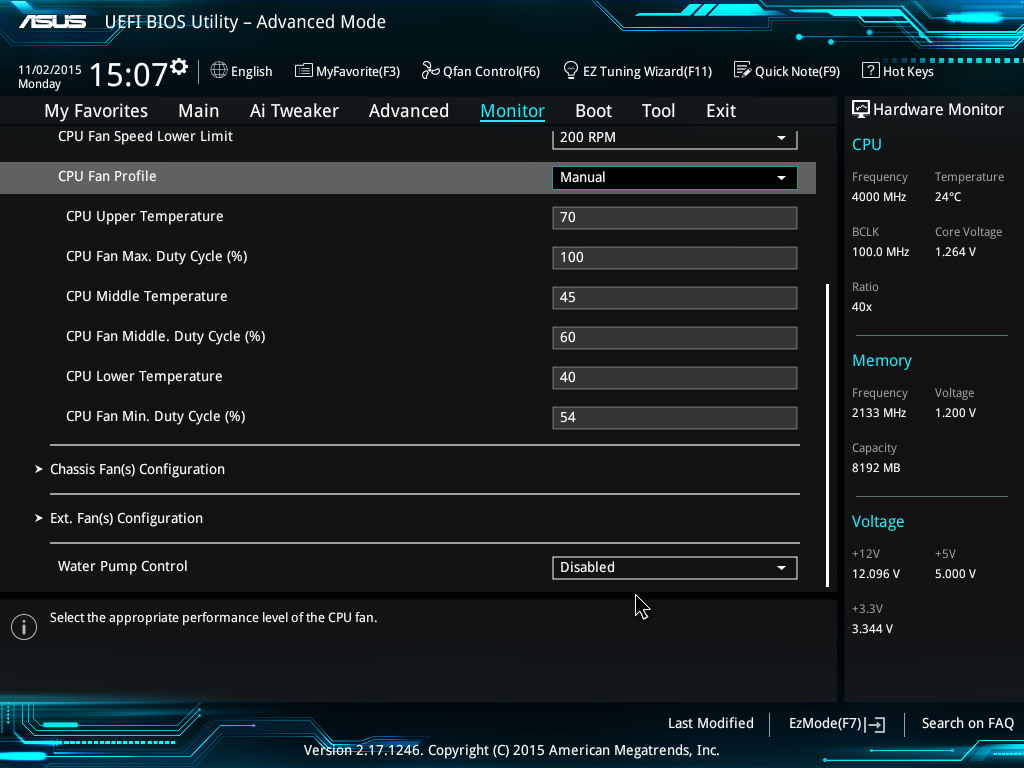Click the settings gear icon beside the clock
Image resolution: width=1024 pixels, height=768 pixels.
179,68
